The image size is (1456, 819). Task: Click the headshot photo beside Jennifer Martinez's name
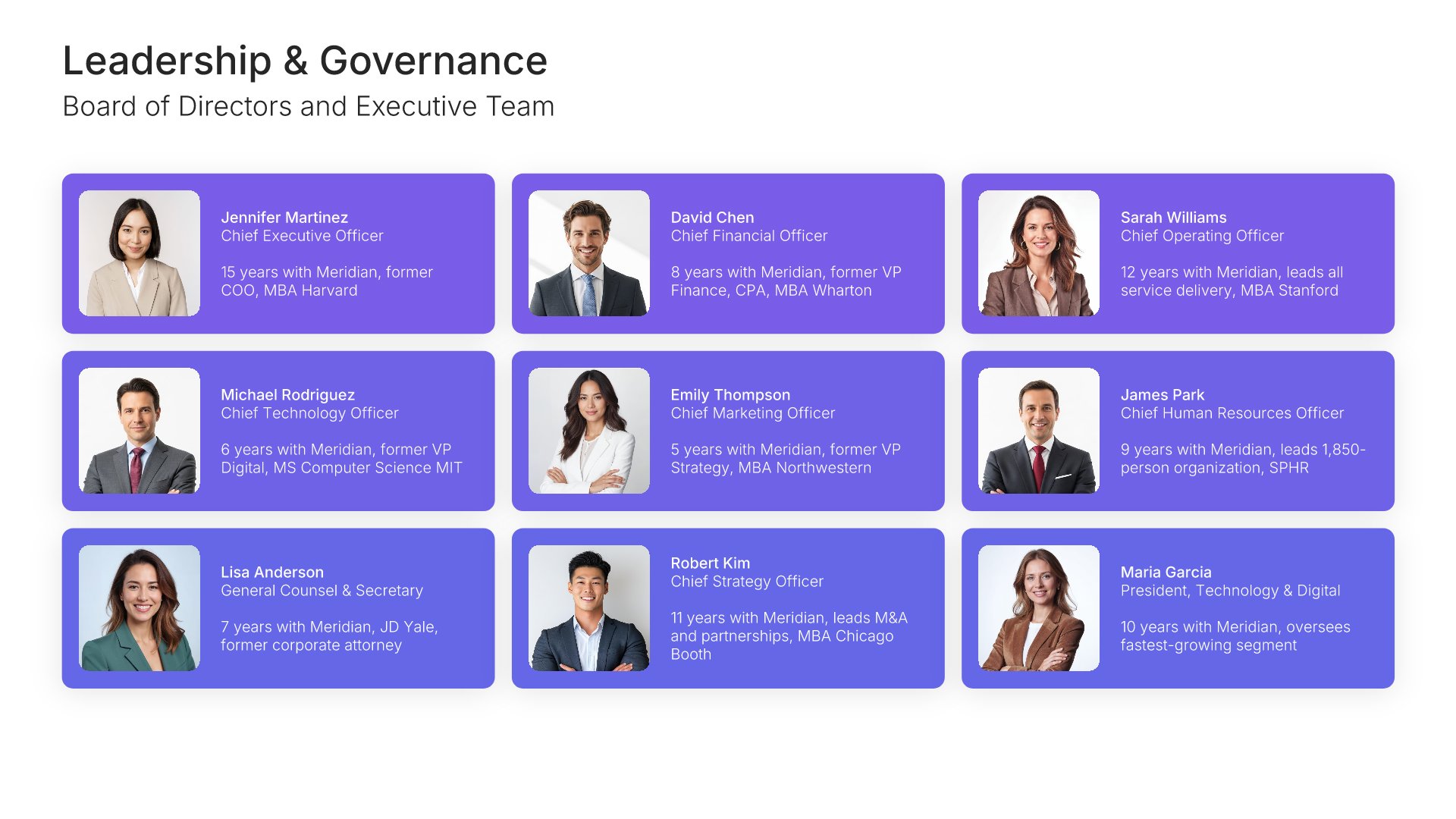pos(140,253)
